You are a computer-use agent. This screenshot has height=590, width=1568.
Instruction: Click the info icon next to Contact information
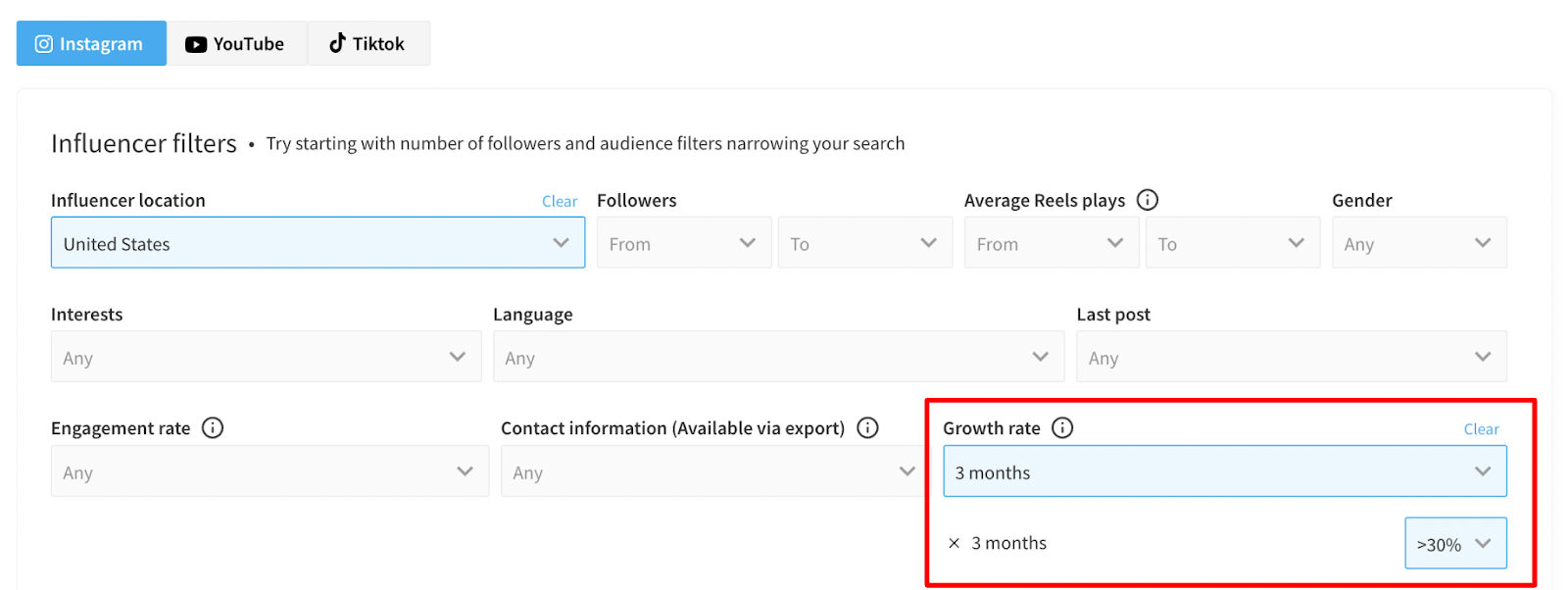867,427
